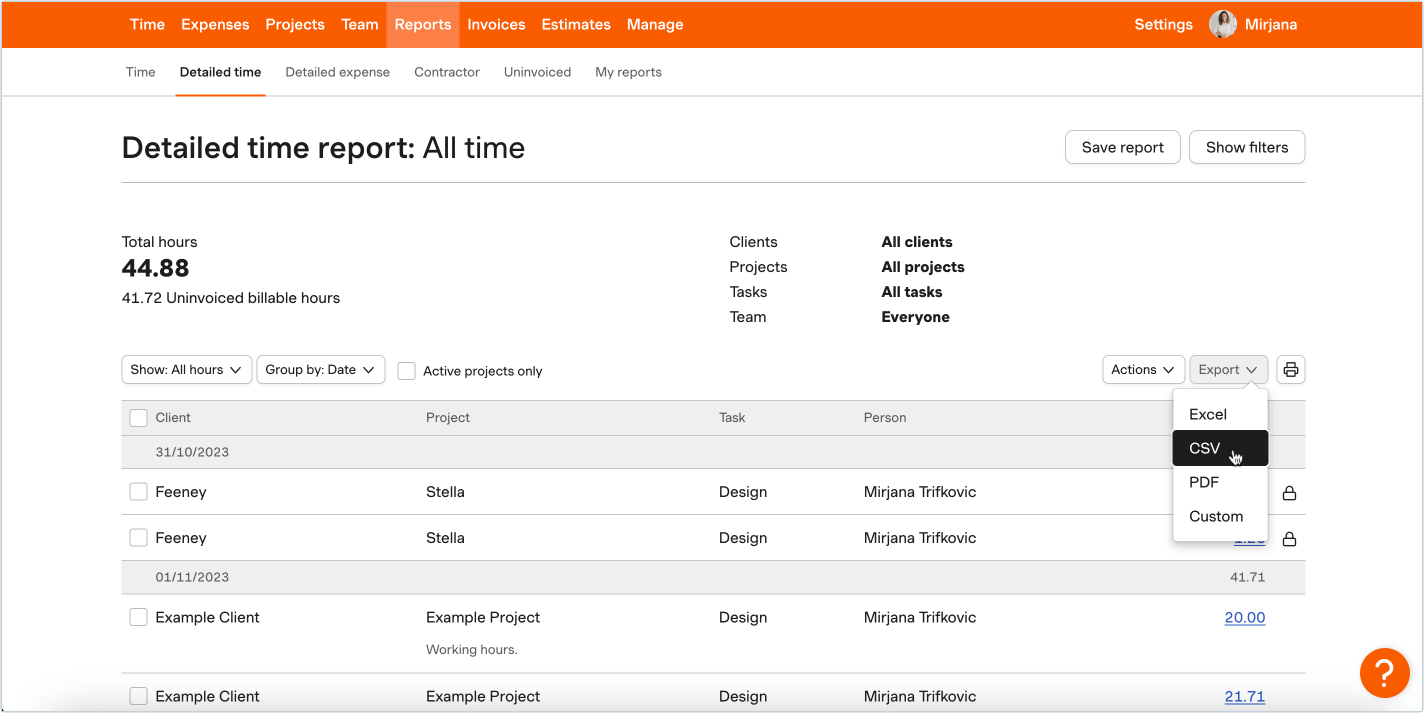
Task: Collapse the Export dropdown button
Action: pos(1228,370)
